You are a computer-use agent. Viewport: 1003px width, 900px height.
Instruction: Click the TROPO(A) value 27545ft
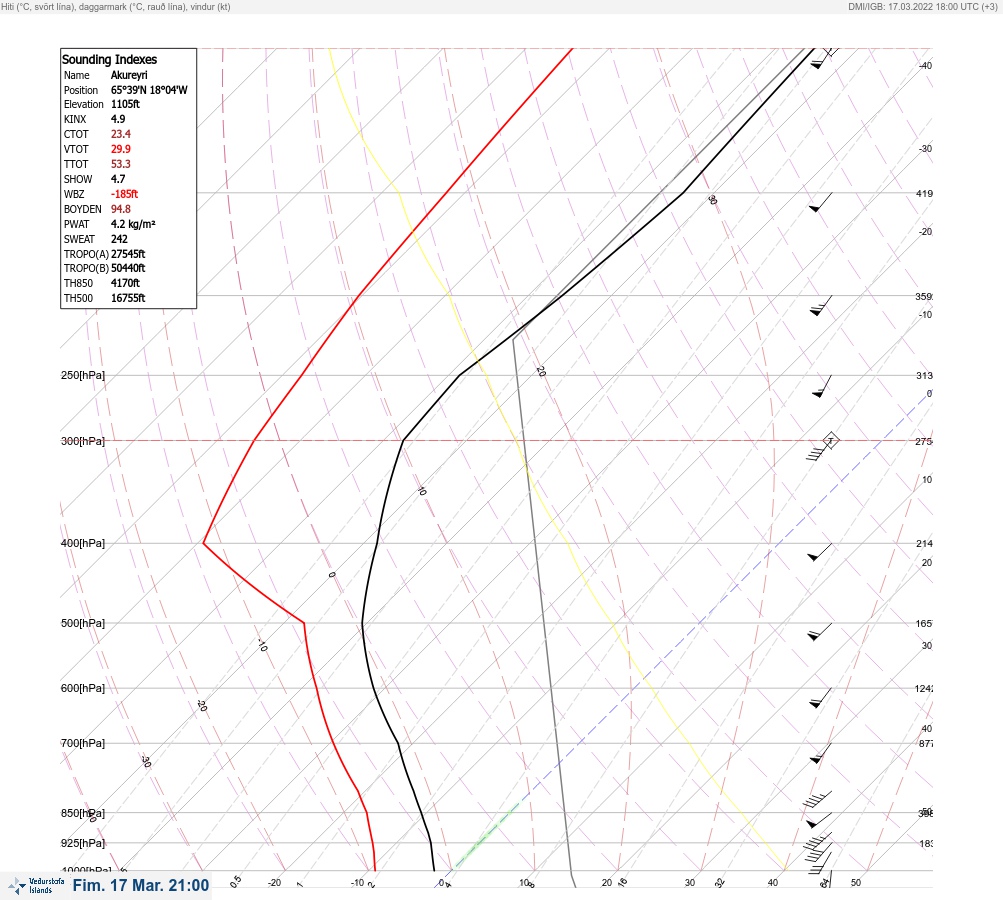pyautogui.click(x=128, y=254)
